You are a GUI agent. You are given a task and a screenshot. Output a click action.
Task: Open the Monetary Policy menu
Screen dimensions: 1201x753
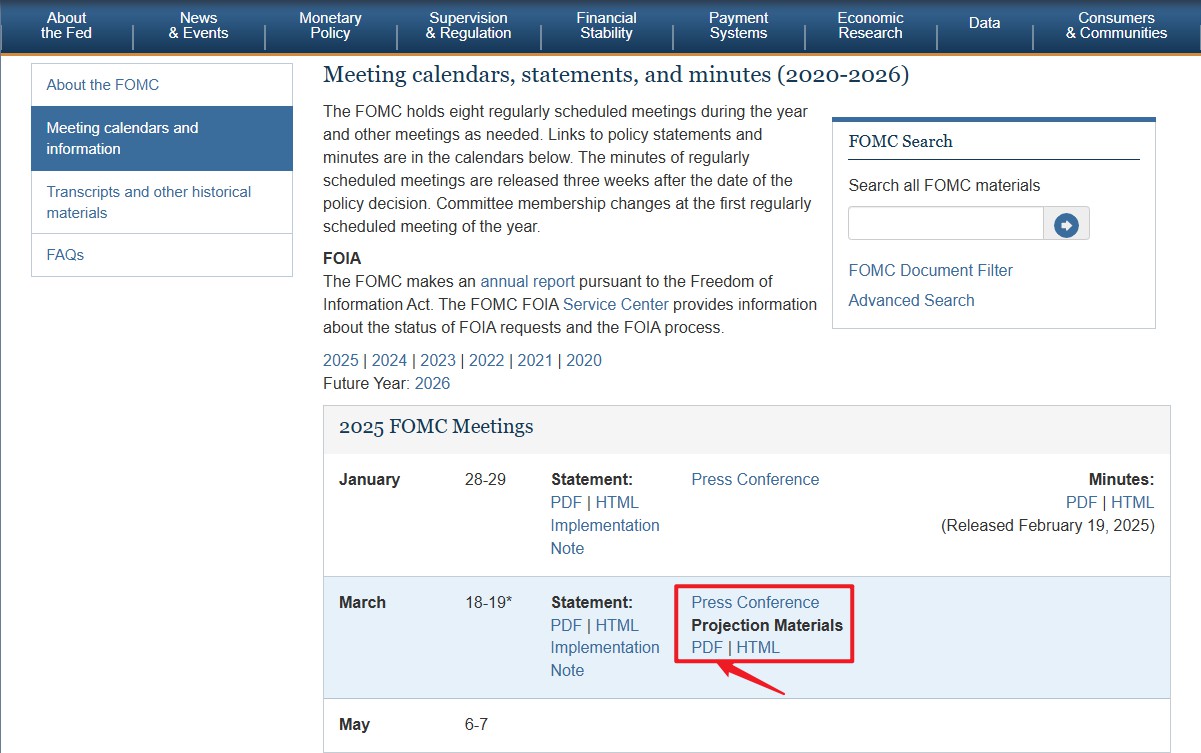tap(330, 26)
